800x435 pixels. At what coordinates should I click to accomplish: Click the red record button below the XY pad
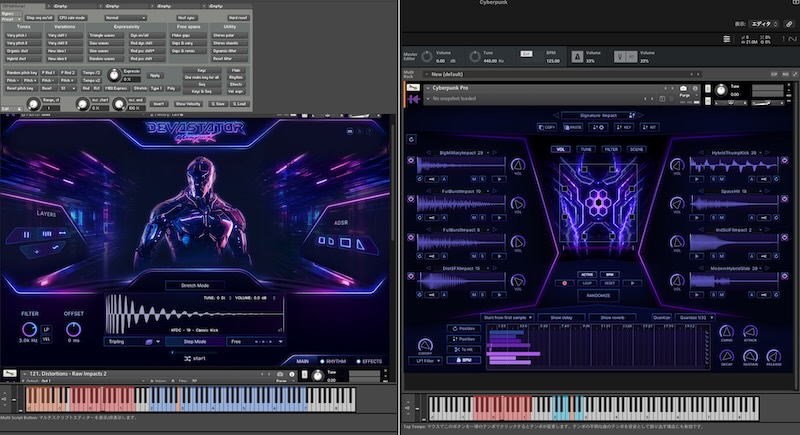point(564,283)
